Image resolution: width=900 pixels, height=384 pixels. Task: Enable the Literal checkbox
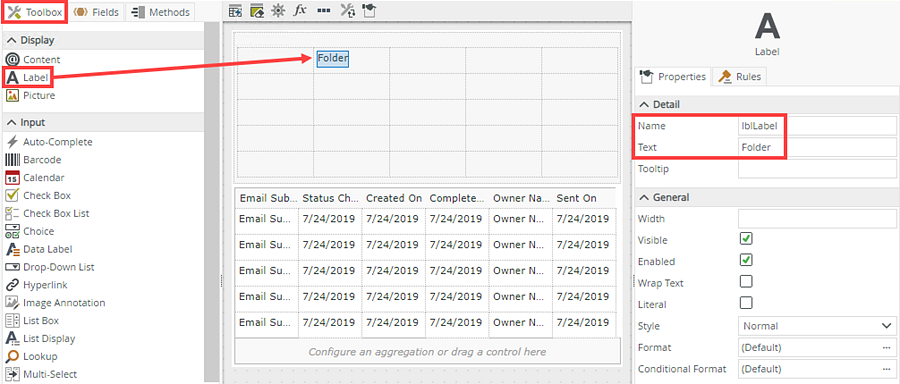coord(746,302)
